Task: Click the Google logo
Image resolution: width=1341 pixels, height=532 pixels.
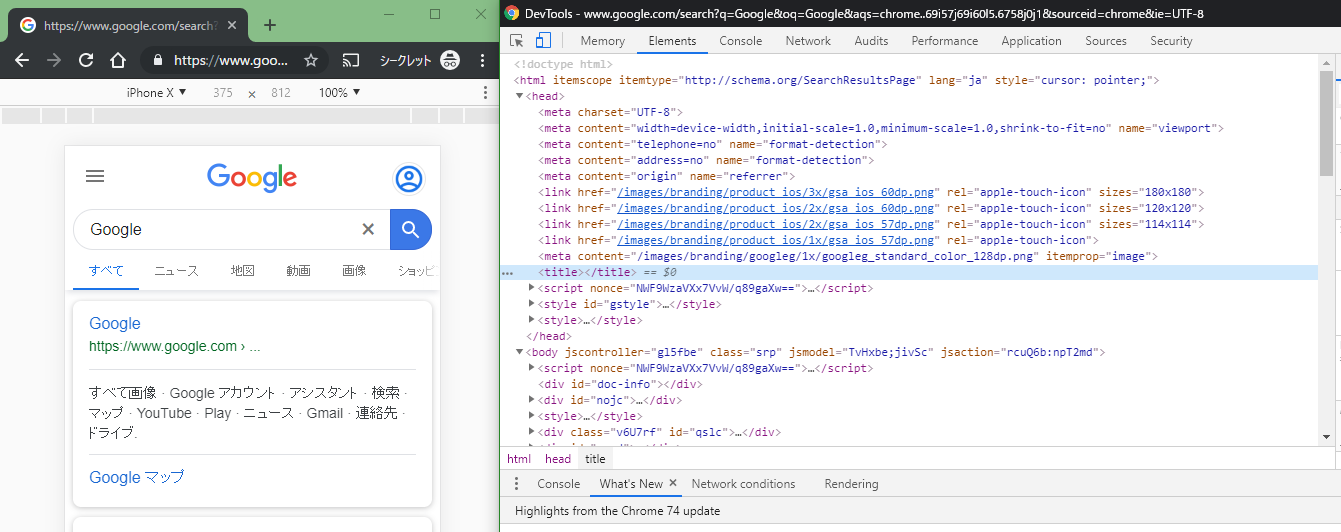Action: click(x=252, y=178)
